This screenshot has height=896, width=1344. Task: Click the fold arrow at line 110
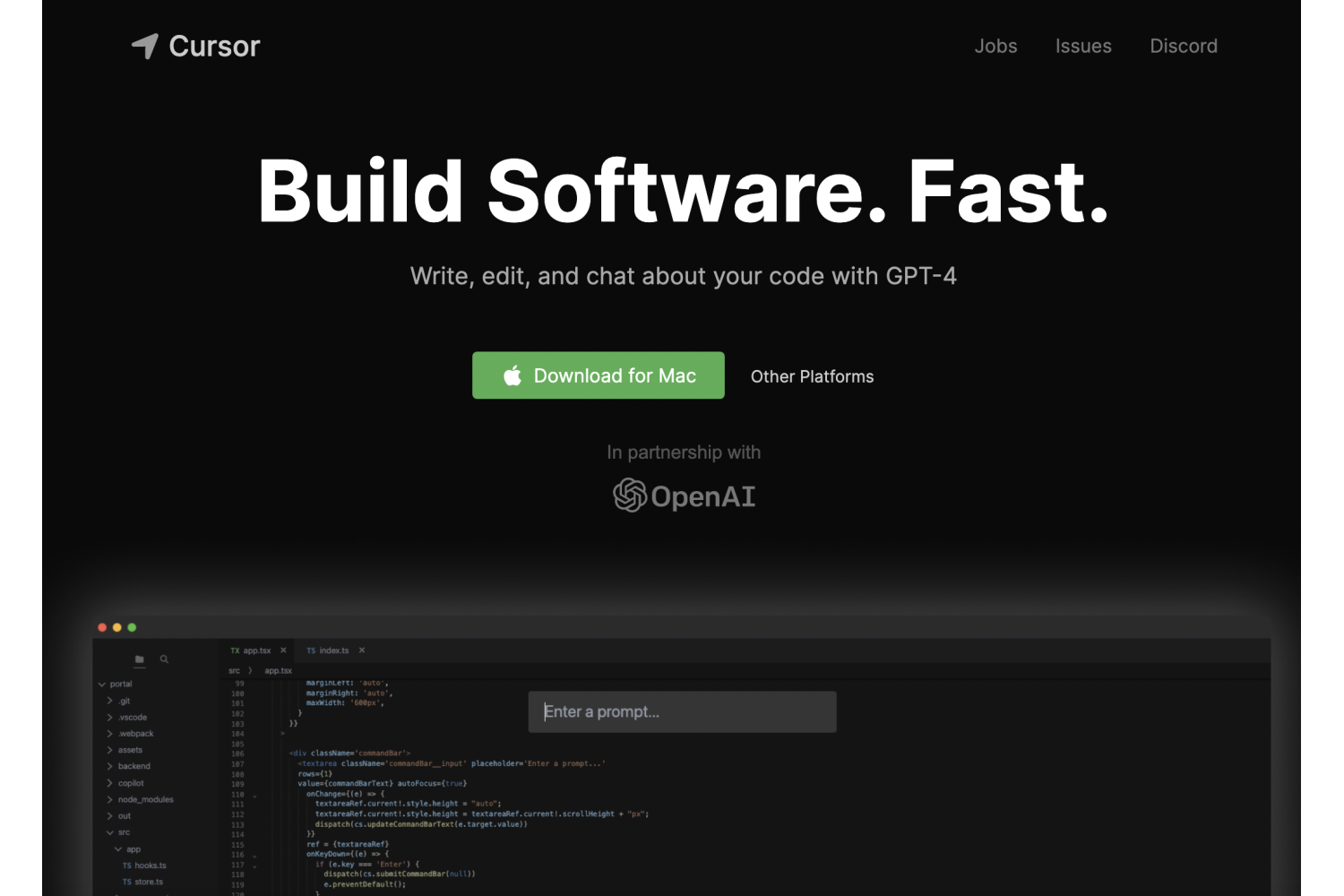[x=254, y=796]
